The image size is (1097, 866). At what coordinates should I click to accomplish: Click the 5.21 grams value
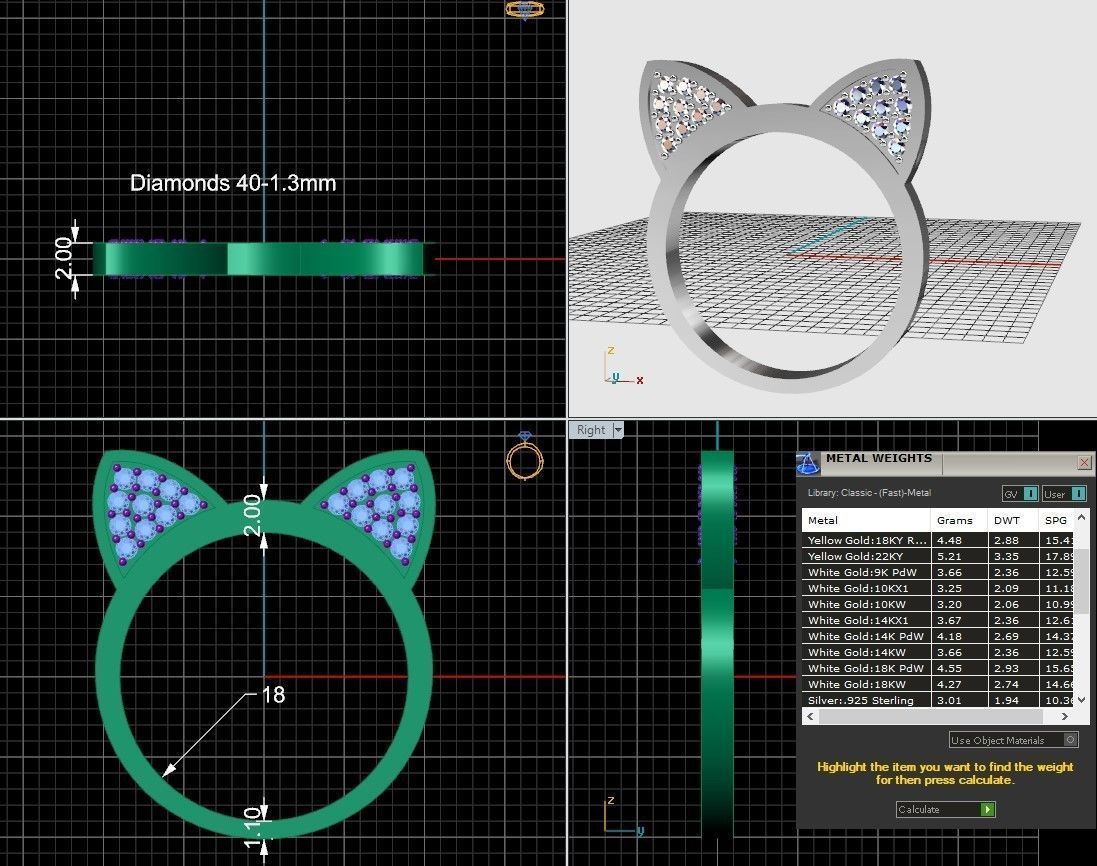click(x=949, y=556)
